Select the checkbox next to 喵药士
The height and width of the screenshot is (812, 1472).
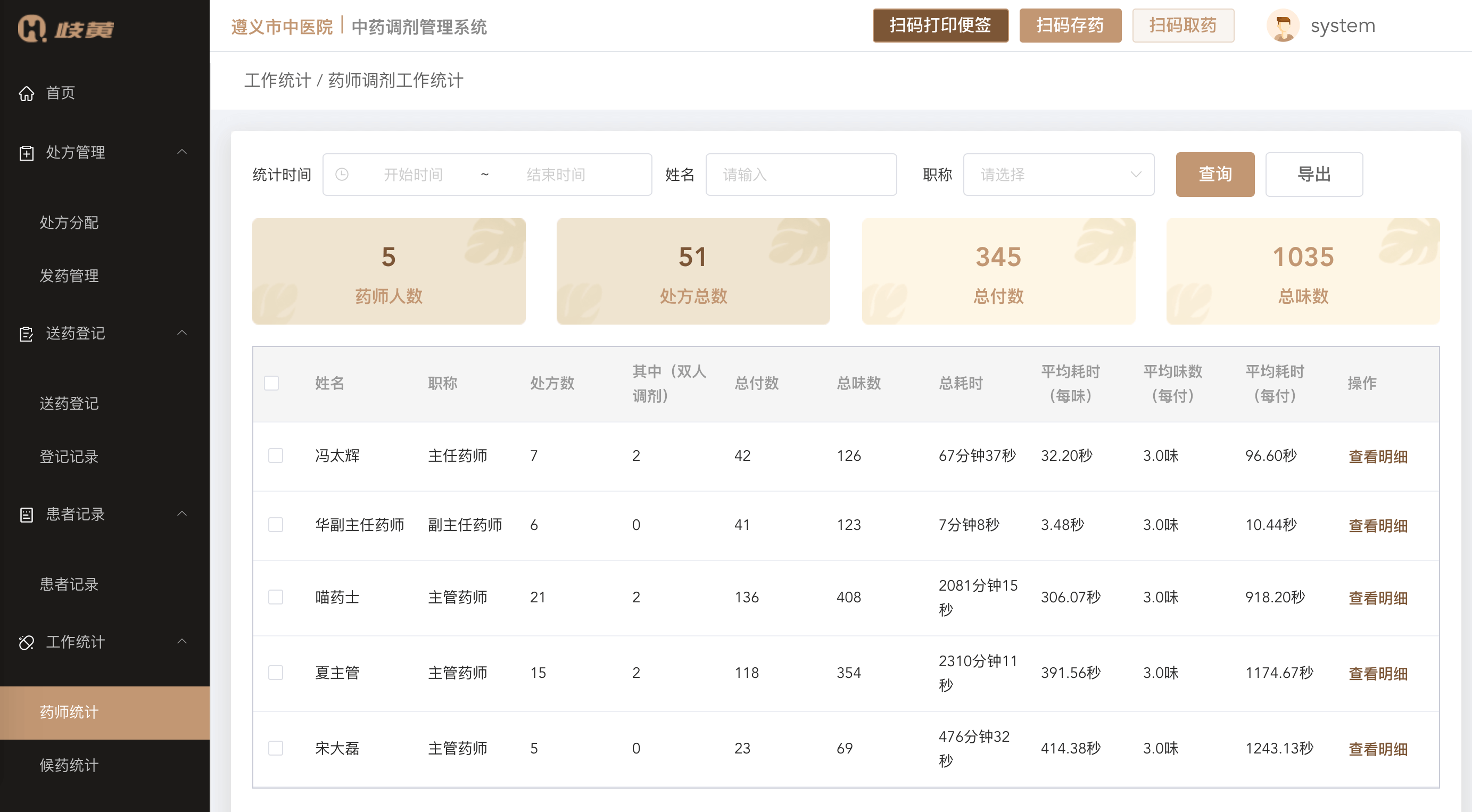click(276, 597)
